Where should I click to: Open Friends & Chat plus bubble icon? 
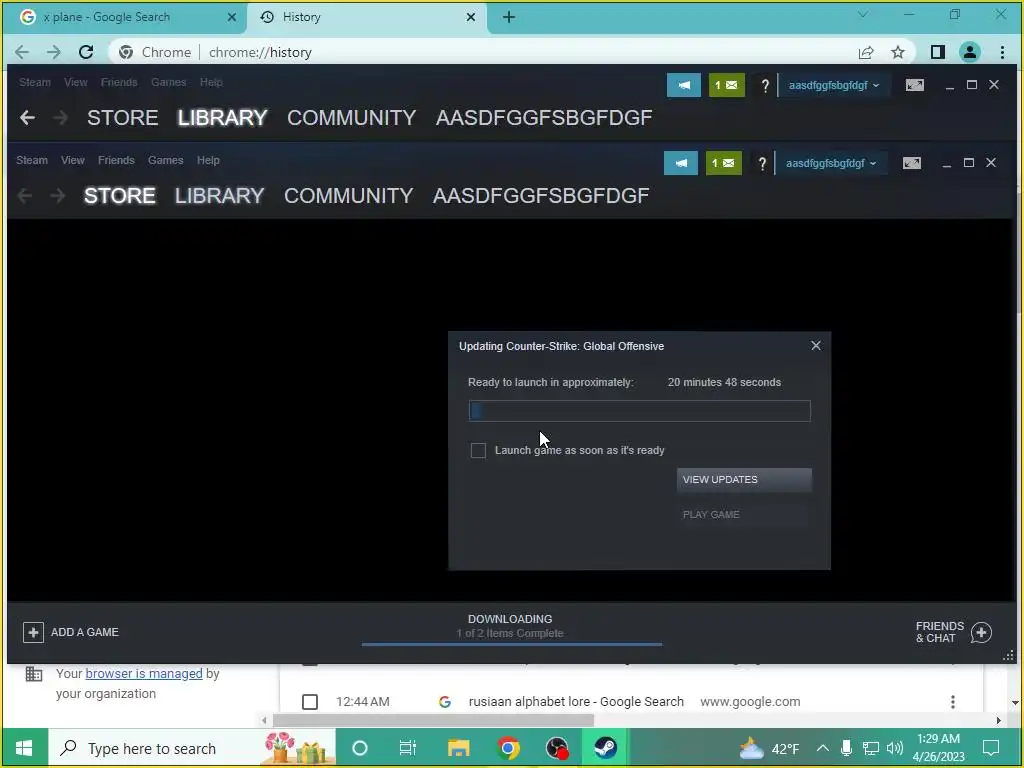pos(981,632)
